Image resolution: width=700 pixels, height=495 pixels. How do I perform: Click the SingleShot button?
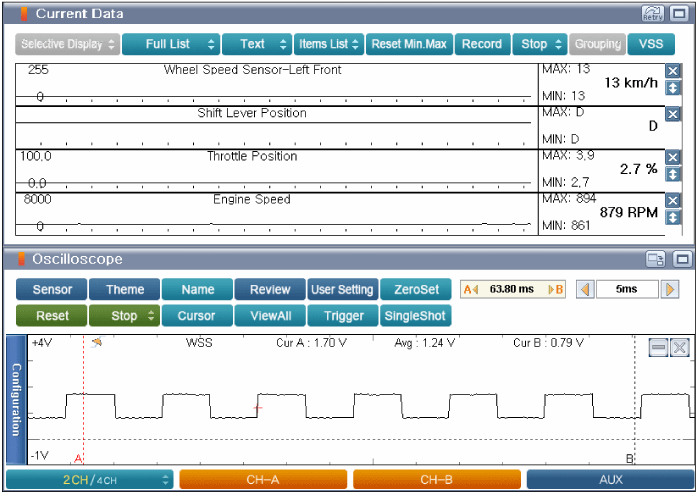coord(416,316)
